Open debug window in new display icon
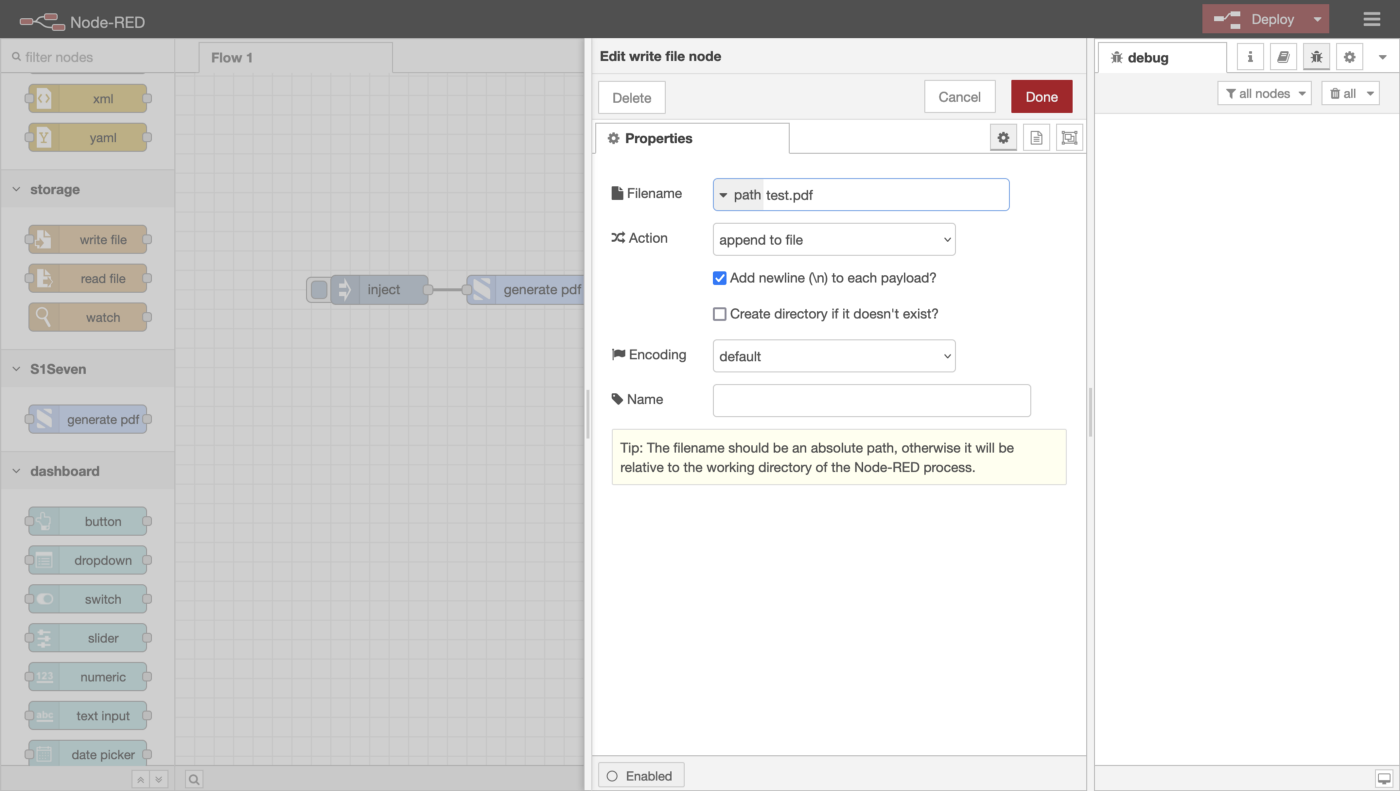This screenshot has width=1400, height=791. pos(1383,778)
